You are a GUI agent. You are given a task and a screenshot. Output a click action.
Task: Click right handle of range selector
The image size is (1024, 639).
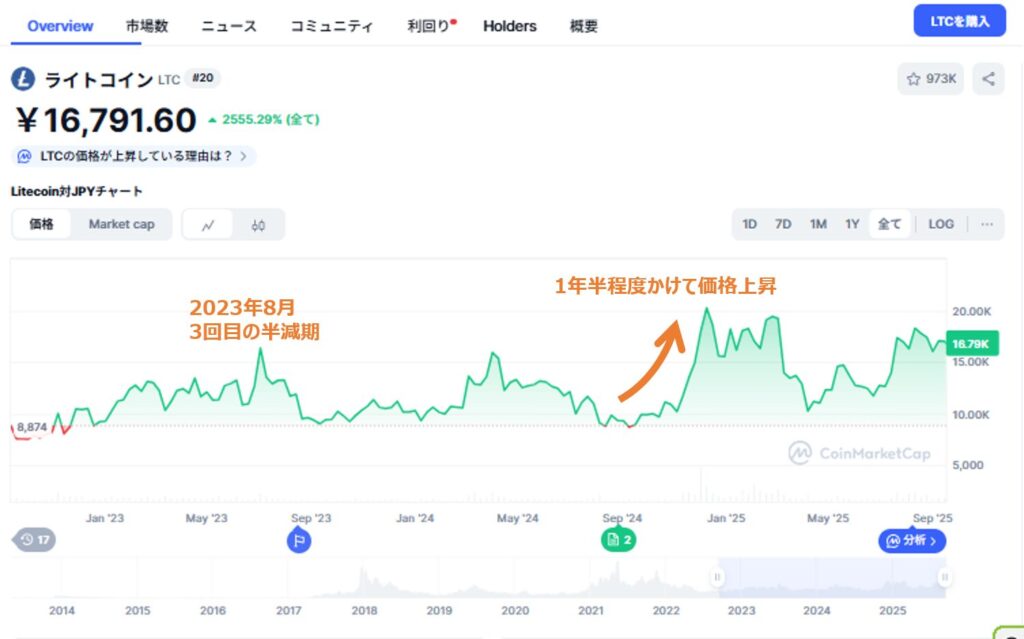point(944,577)
